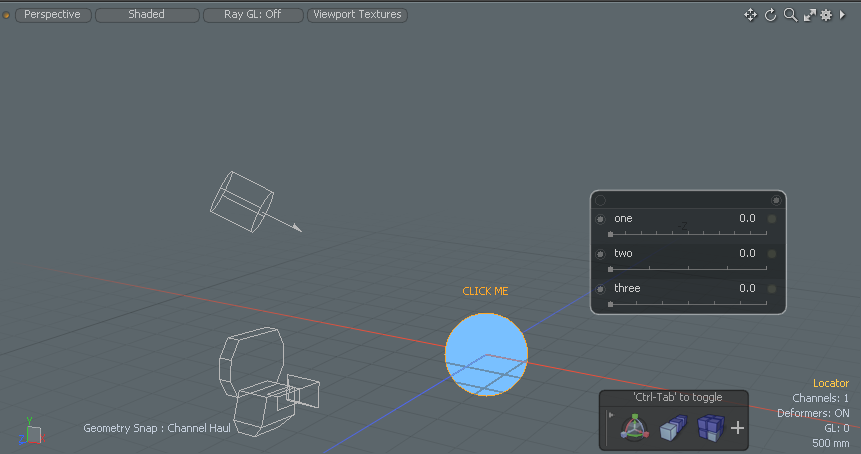
Task: Click the maximize viewport arrows icon
Action: [809, 15]
